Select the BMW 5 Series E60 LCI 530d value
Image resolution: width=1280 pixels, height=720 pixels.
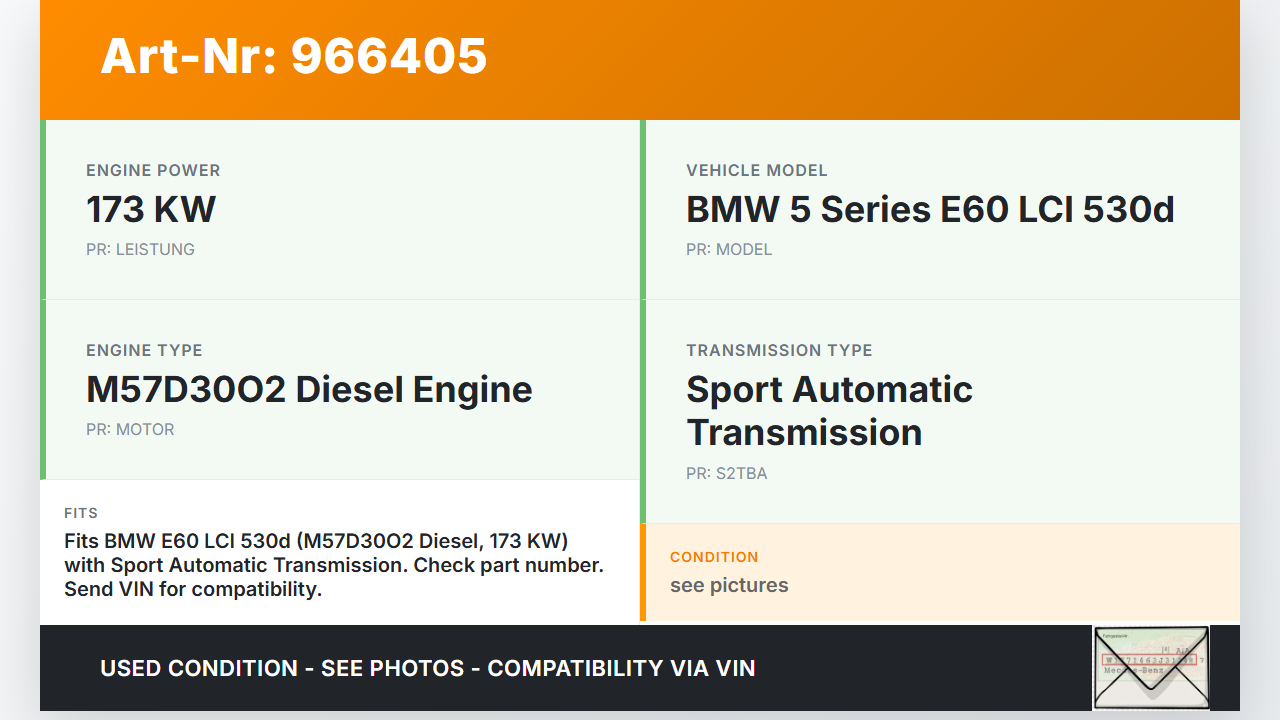tap(930, 209)
